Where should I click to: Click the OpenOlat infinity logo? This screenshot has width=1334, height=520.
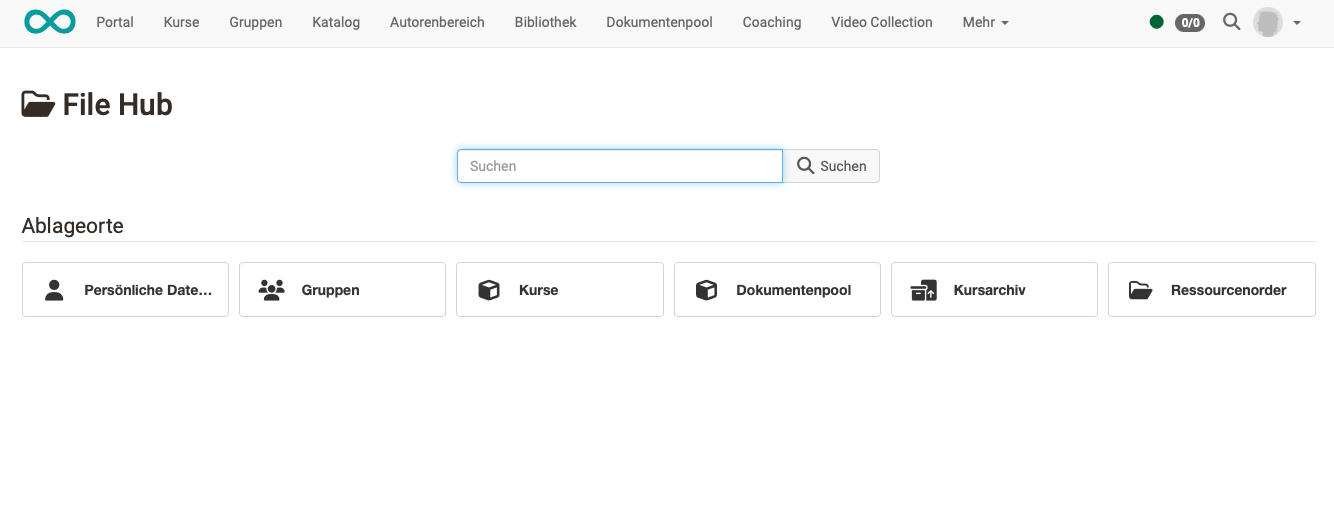point(50,22)
